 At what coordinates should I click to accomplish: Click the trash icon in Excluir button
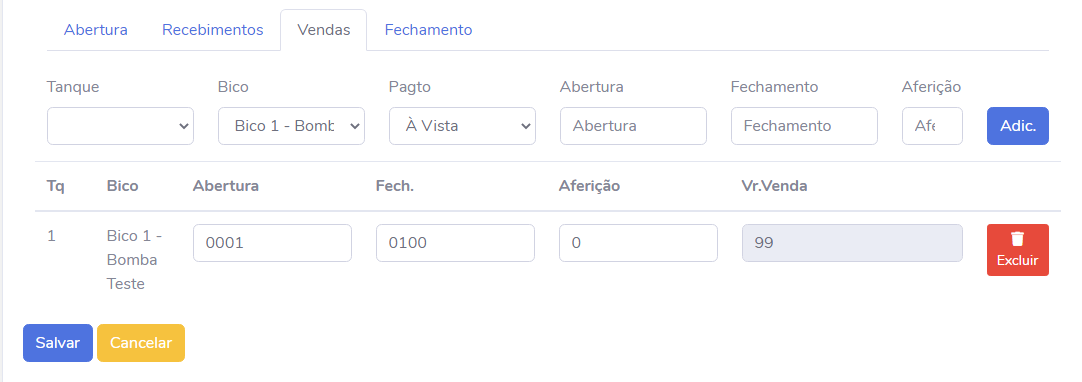pyautogui.click(x=1017, y=239)
